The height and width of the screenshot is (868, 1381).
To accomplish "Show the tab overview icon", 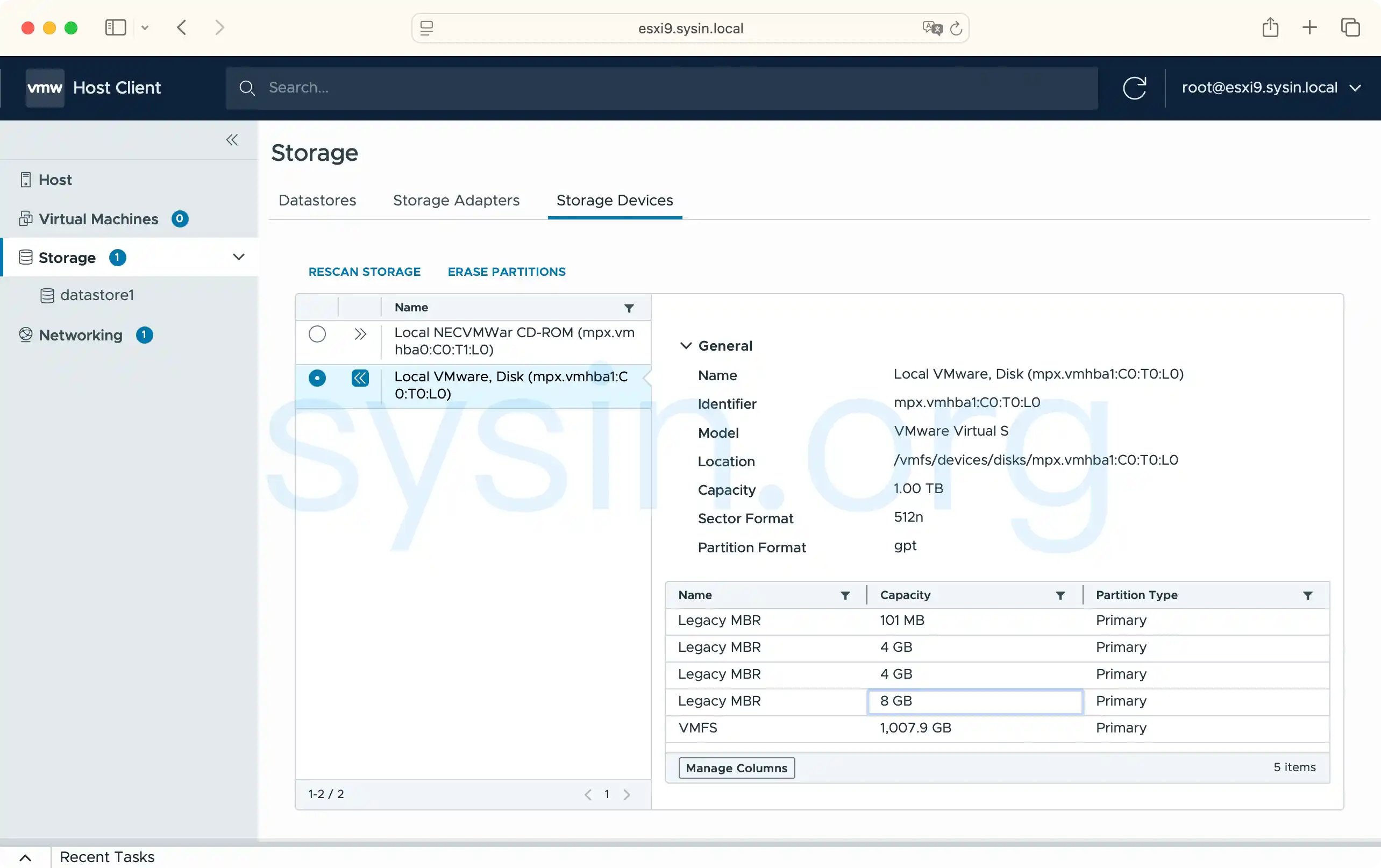I will point(1350,27).
